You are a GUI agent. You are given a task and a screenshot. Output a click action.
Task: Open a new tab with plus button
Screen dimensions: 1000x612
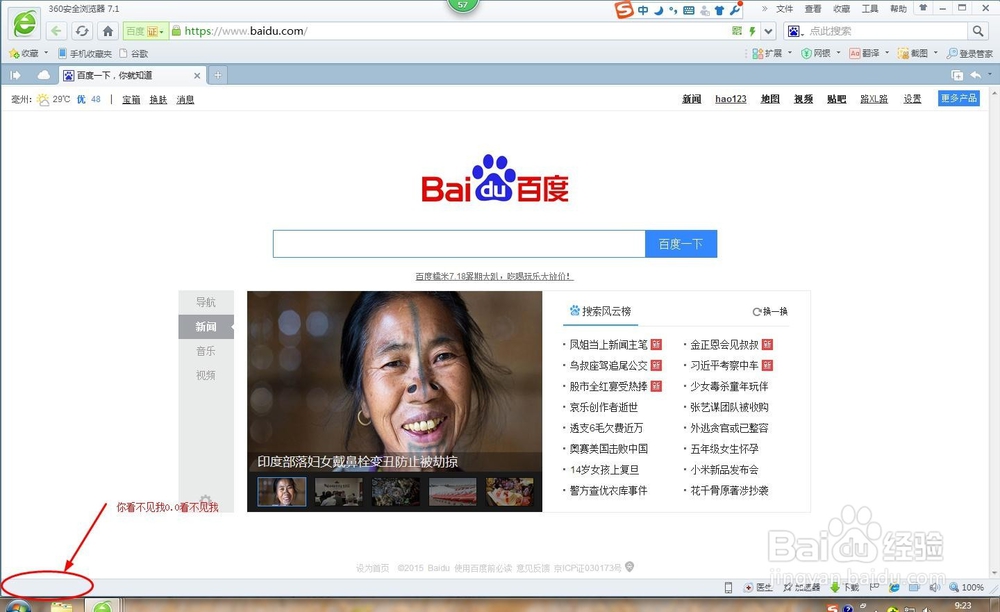click(217, 75)
